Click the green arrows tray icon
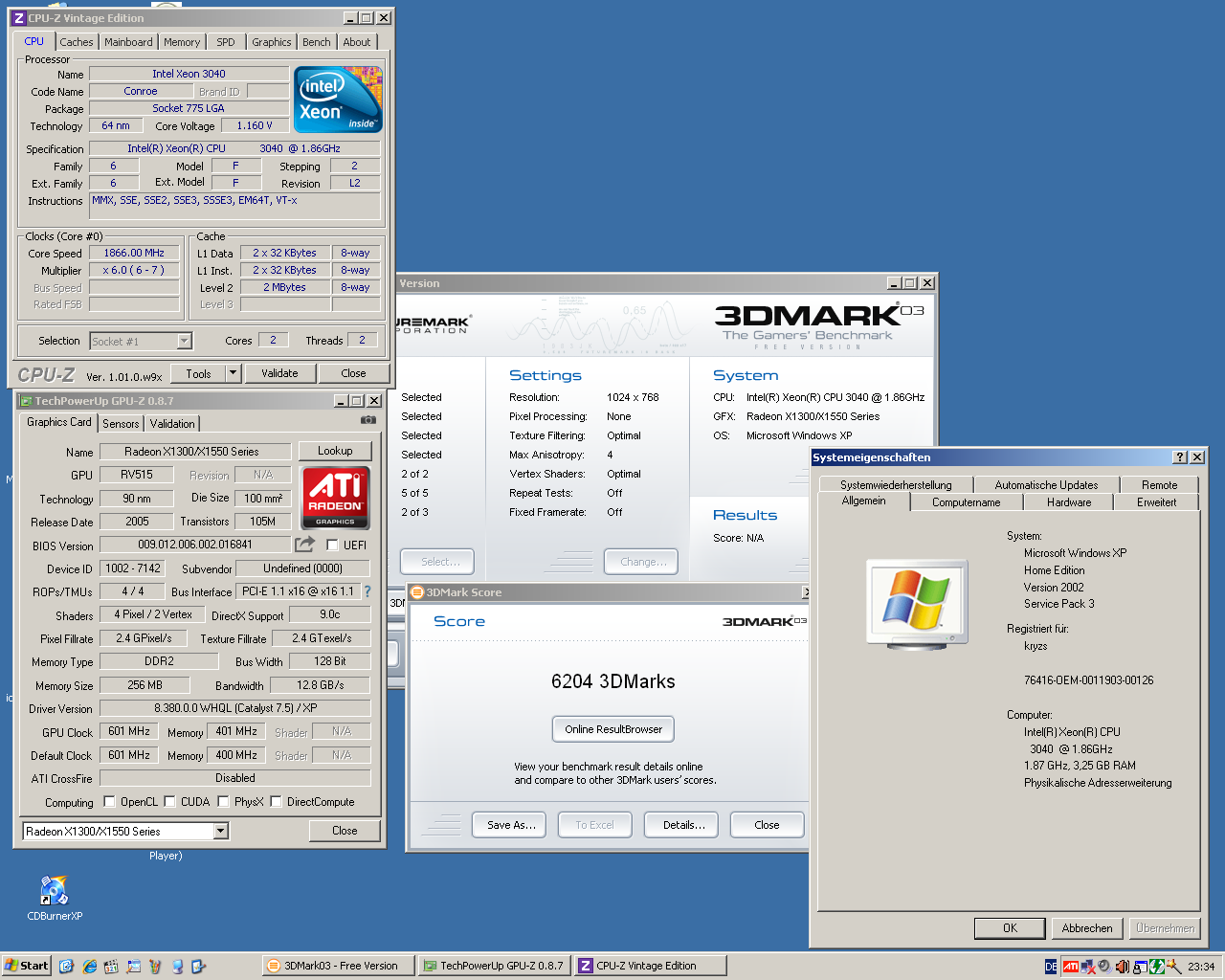Image resolution: width=1225 pixels, height=980 pixels. click(x=1157, y=967)
